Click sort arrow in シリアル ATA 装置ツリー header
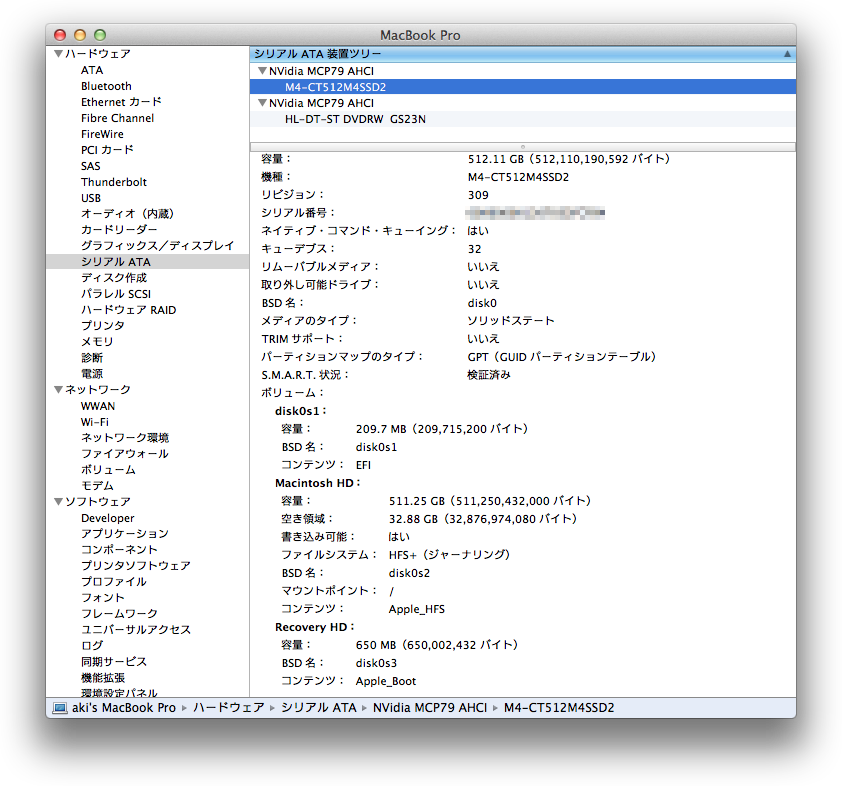 tap(787, 54)
